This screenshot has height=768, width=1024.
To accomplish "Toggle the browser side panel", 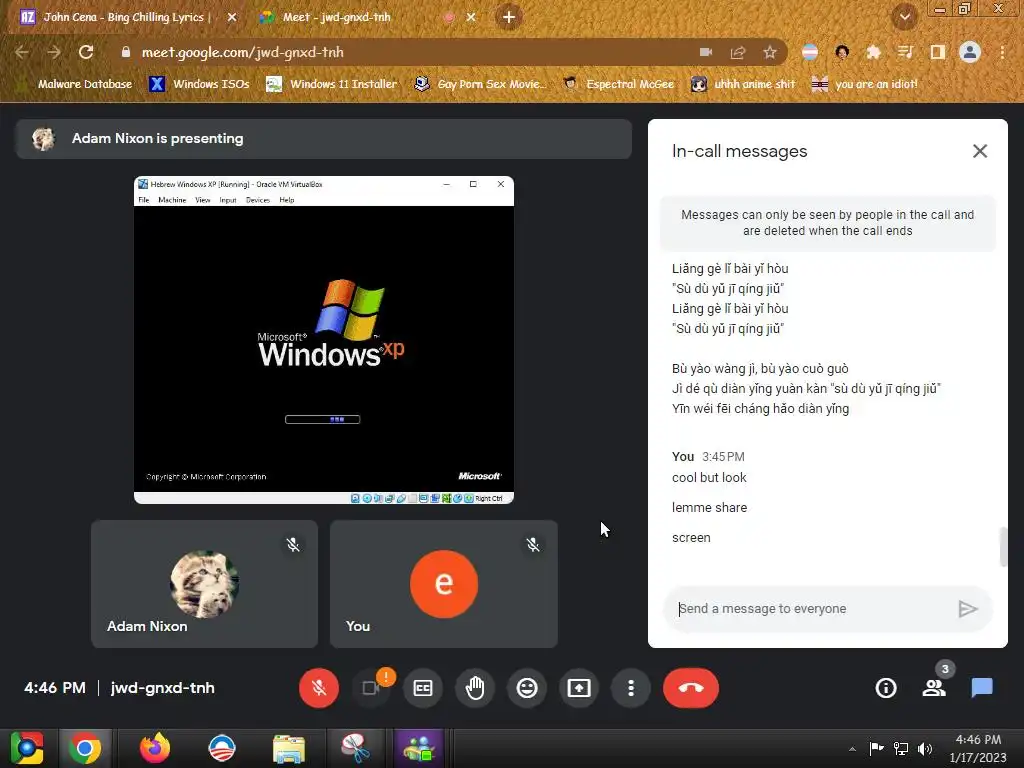I will 938,52.
